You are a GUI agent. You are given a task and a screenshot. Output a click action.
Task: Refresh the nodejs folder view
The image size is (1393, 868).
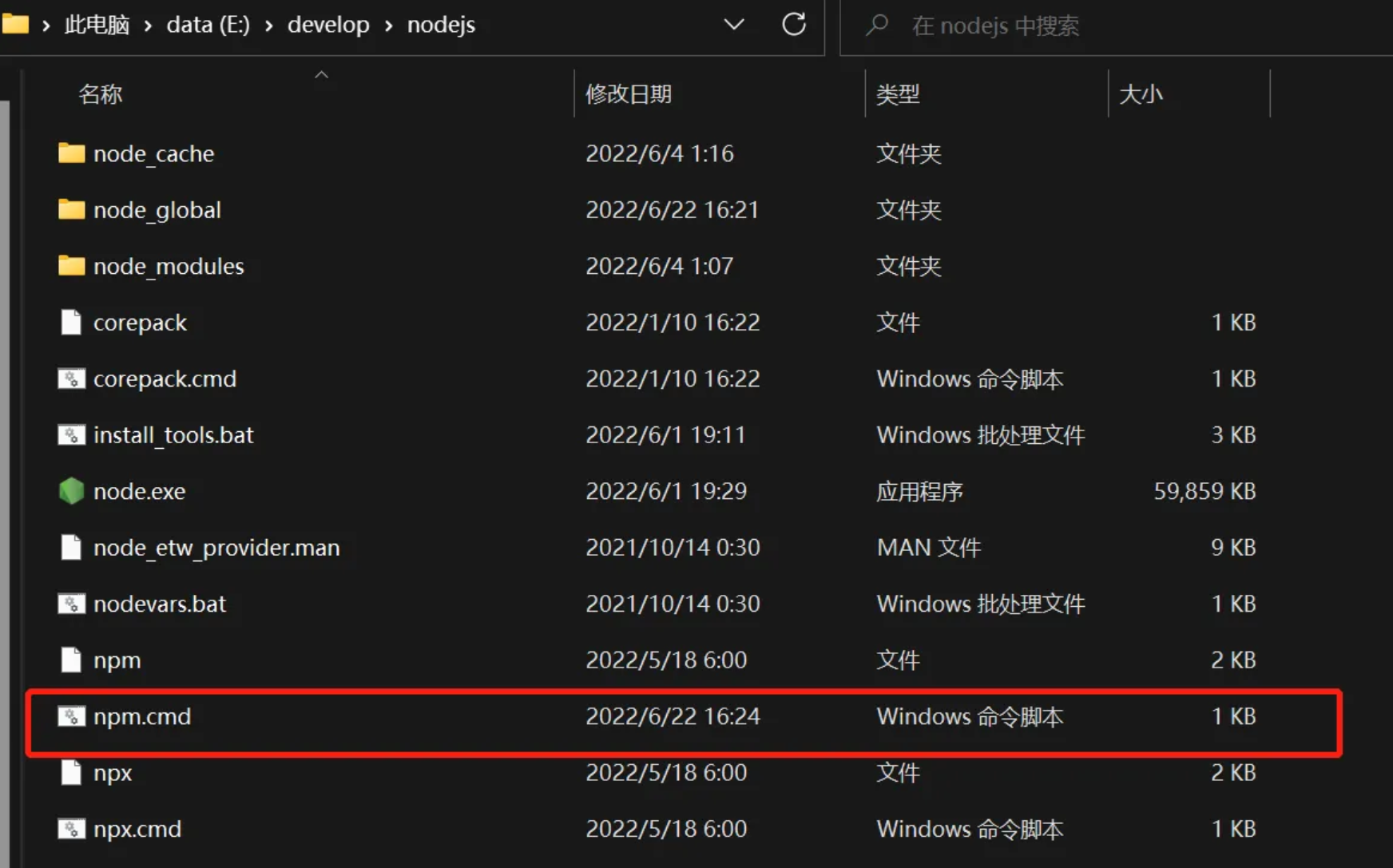point(793,25)
